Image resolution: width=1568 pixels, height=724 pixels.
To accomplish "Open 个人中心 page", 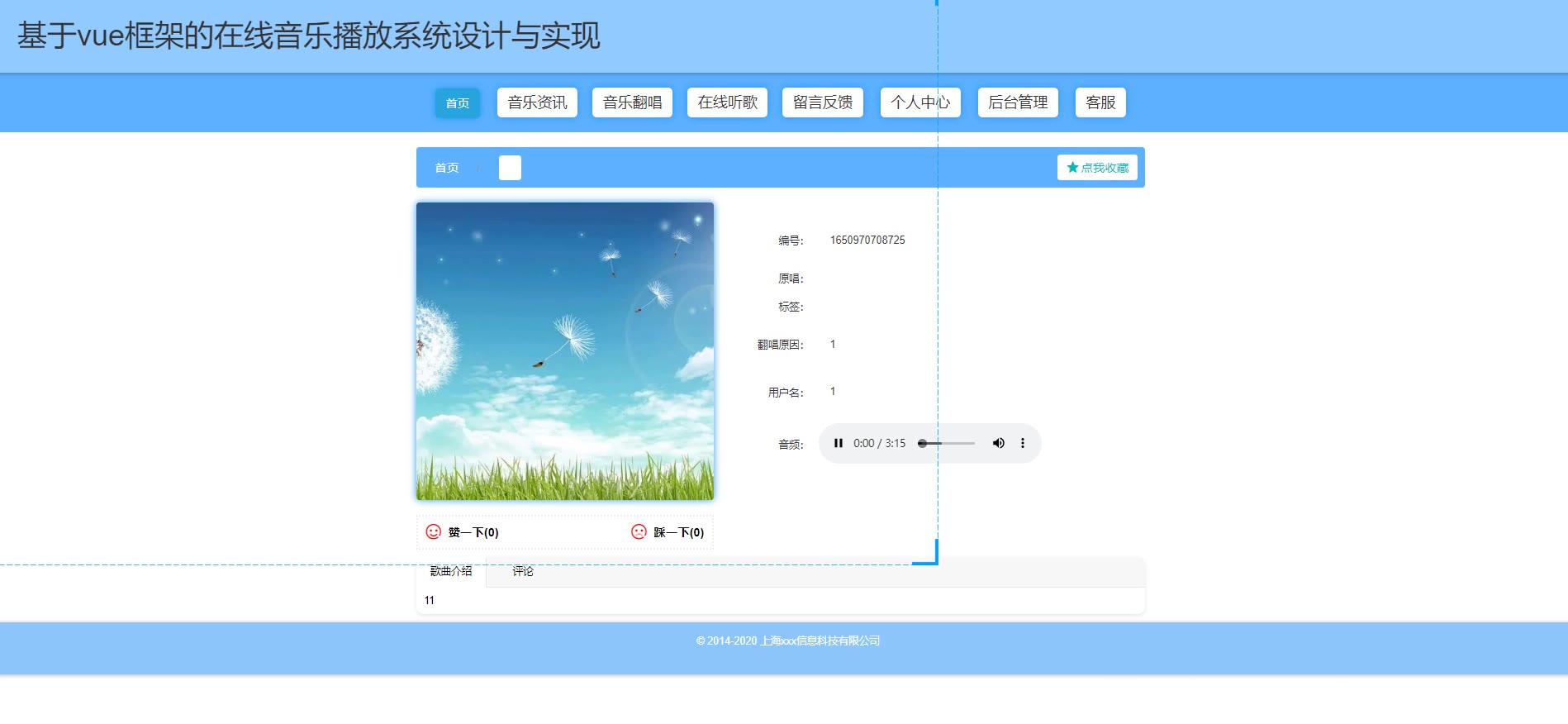I will (x=920, y=102).
